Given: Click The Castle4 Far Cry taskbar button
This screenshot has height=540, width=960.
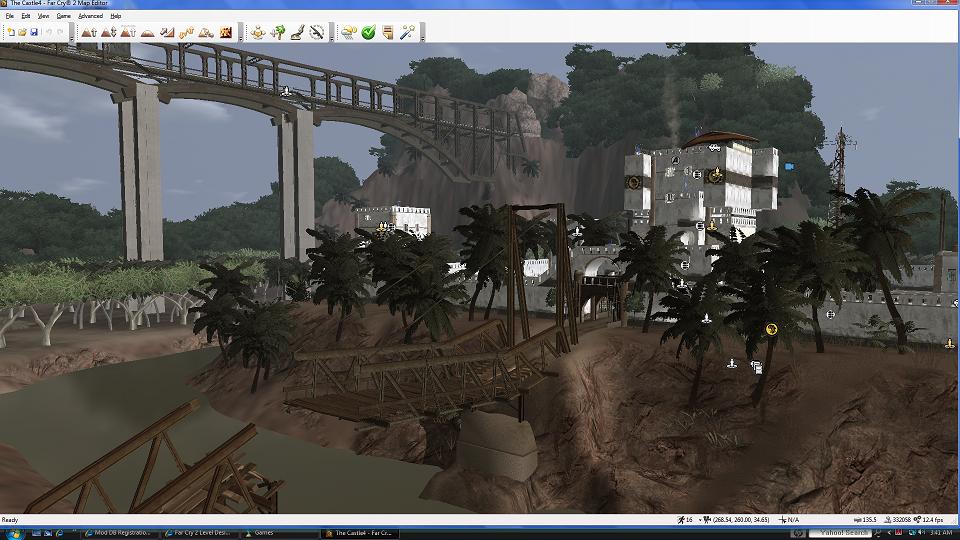Looking at the screenshot, I should click(360, 533).
